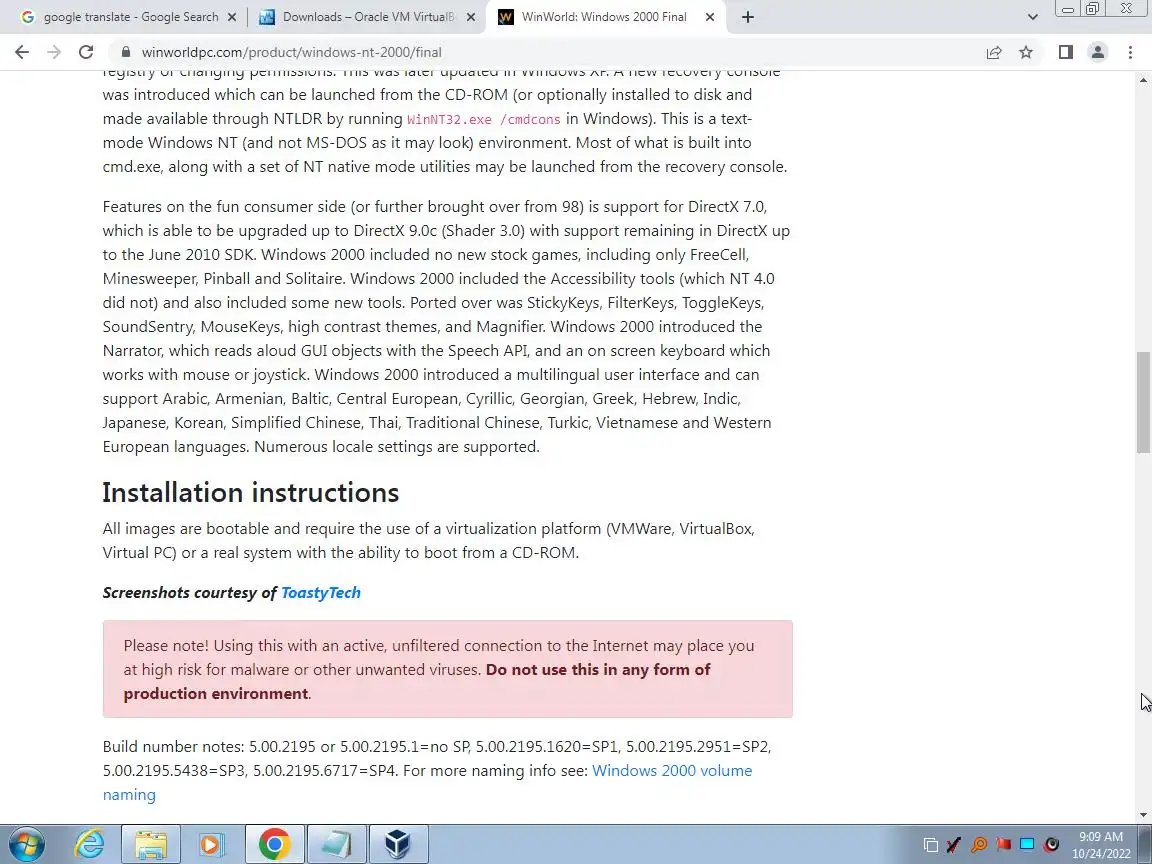Click the stacked windows tray icon
Viewport: 1152px width, 864px height.
[931, 845]
